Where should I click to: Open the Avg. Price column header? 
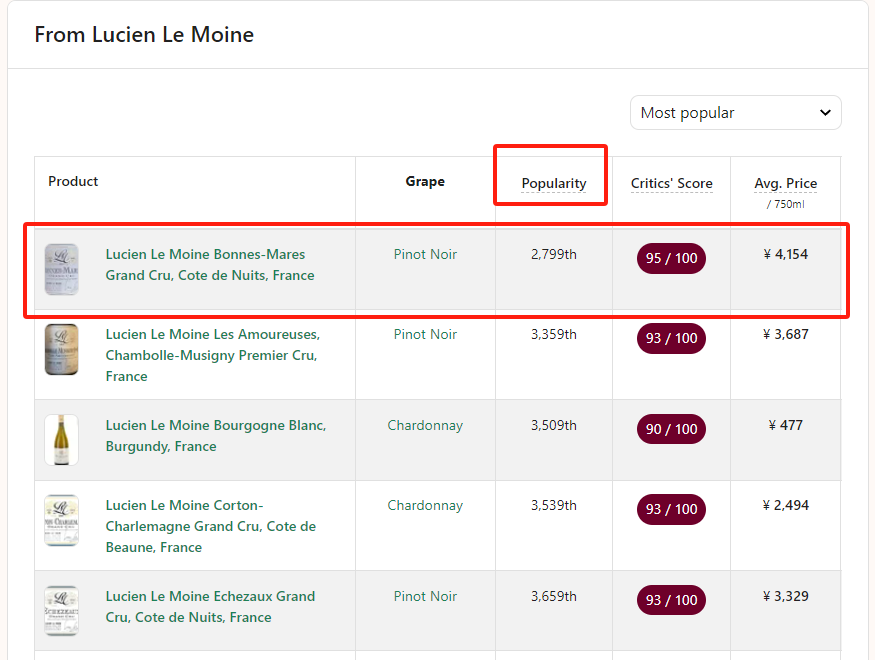(785, 183)
